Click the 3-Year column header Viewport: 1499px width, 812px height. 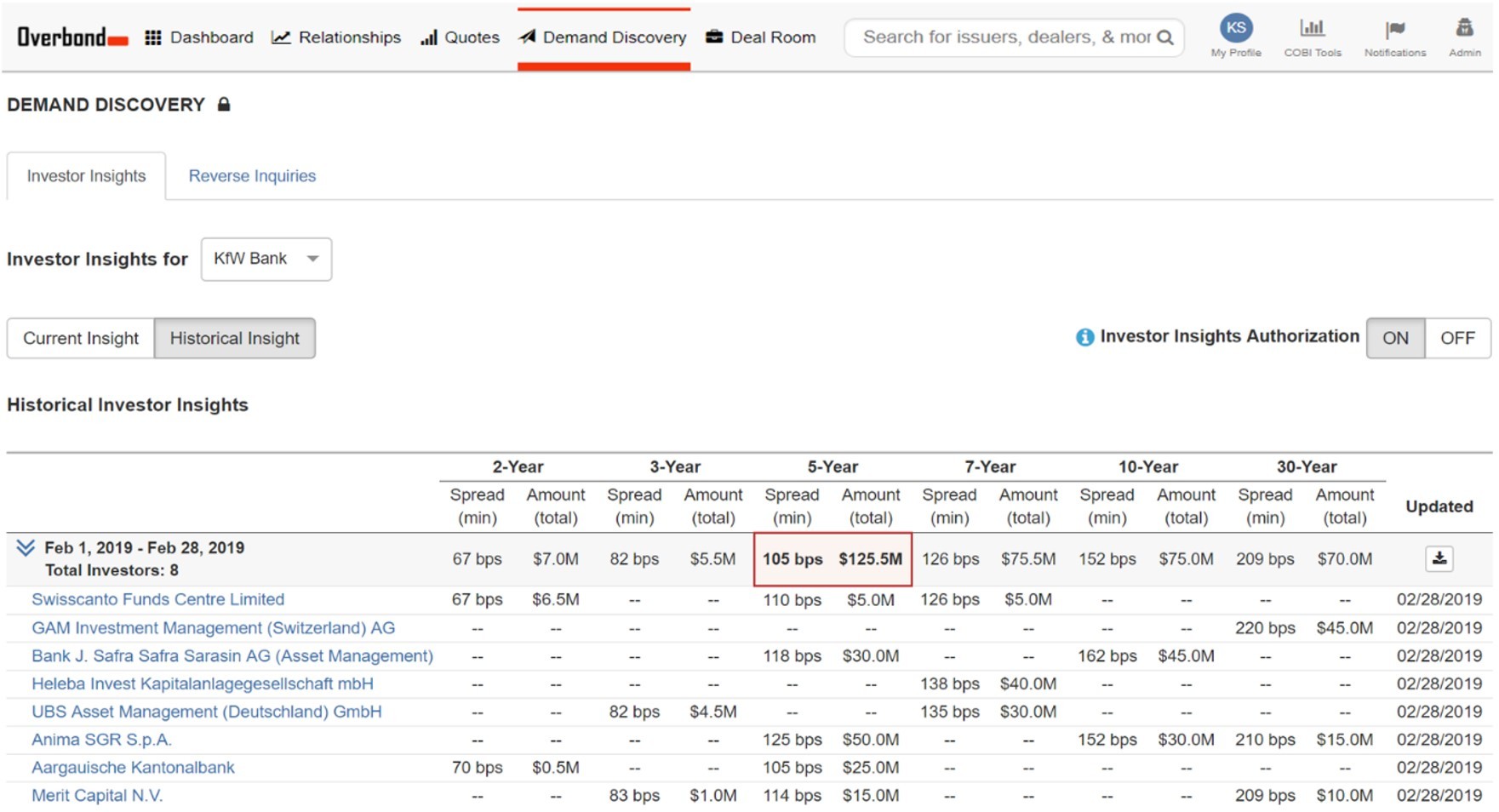[x=675, y=466]
